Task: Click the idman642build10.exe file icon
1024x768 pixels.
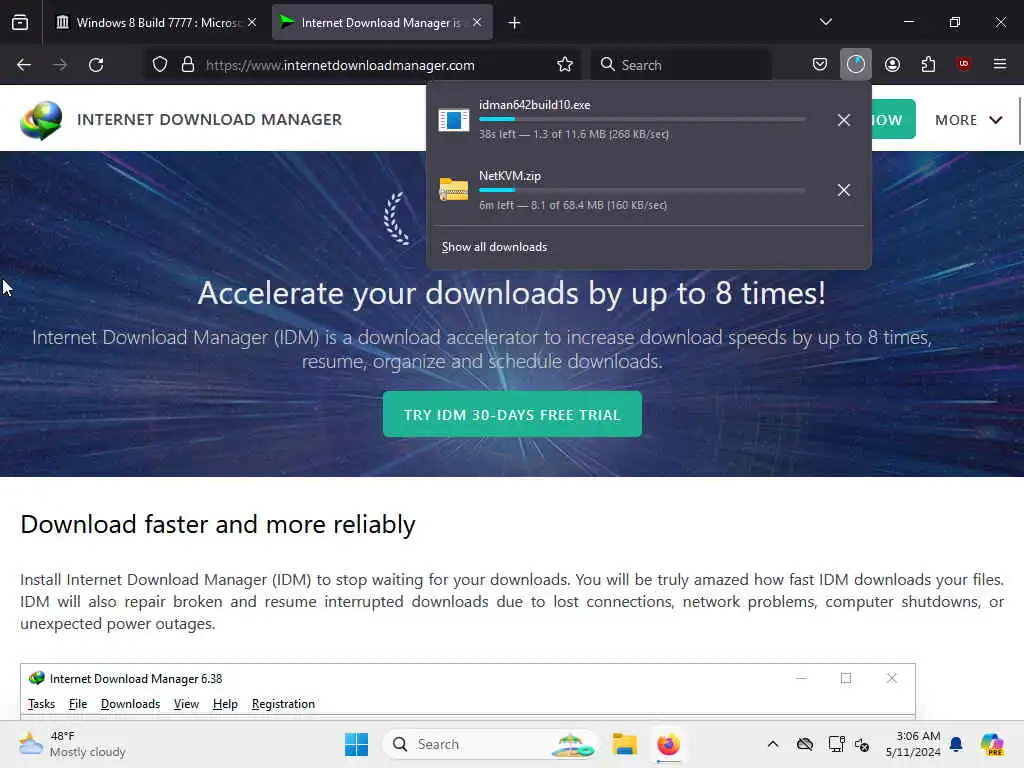Action: point(453,120)
